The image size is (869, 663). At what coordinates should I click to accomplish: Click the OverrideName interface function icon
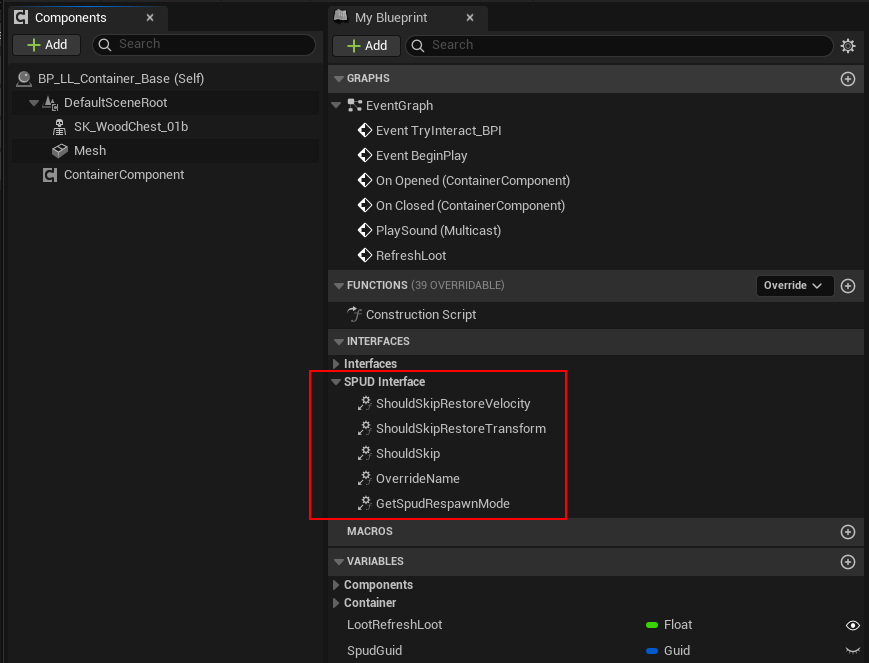tap(365, 478)
